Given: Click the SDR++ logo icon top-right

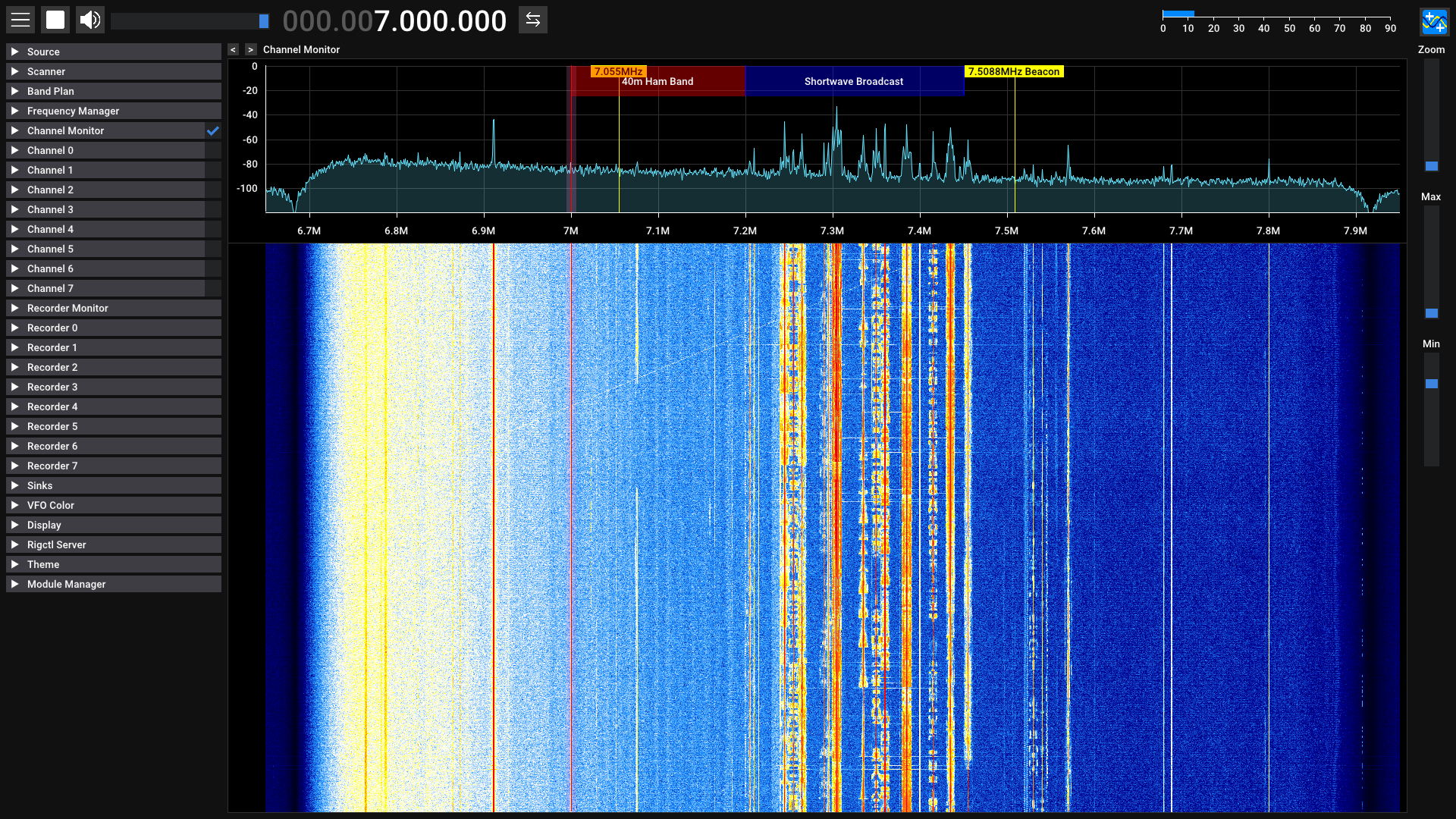Looking at the screenshot, I should coord(1434,22).
